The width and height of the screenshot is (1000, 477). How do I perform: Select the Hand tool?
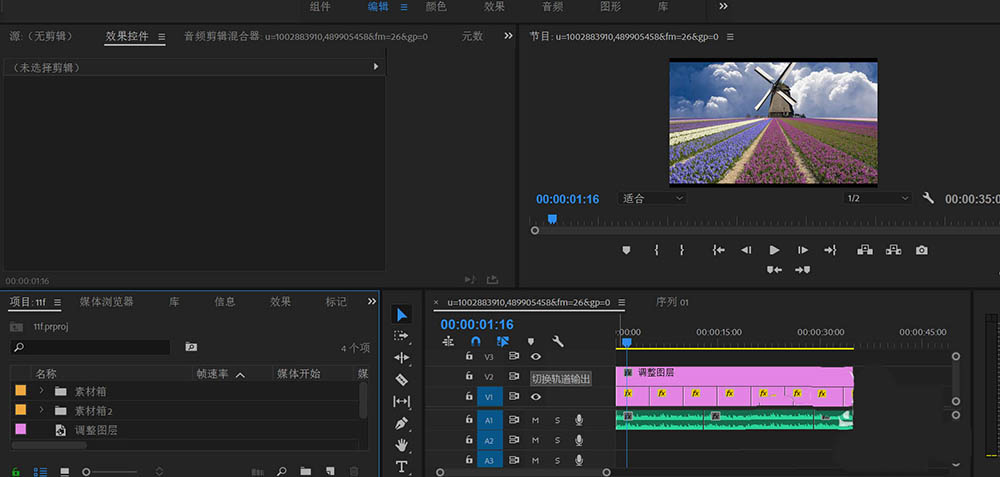click(x=402, y=444)
